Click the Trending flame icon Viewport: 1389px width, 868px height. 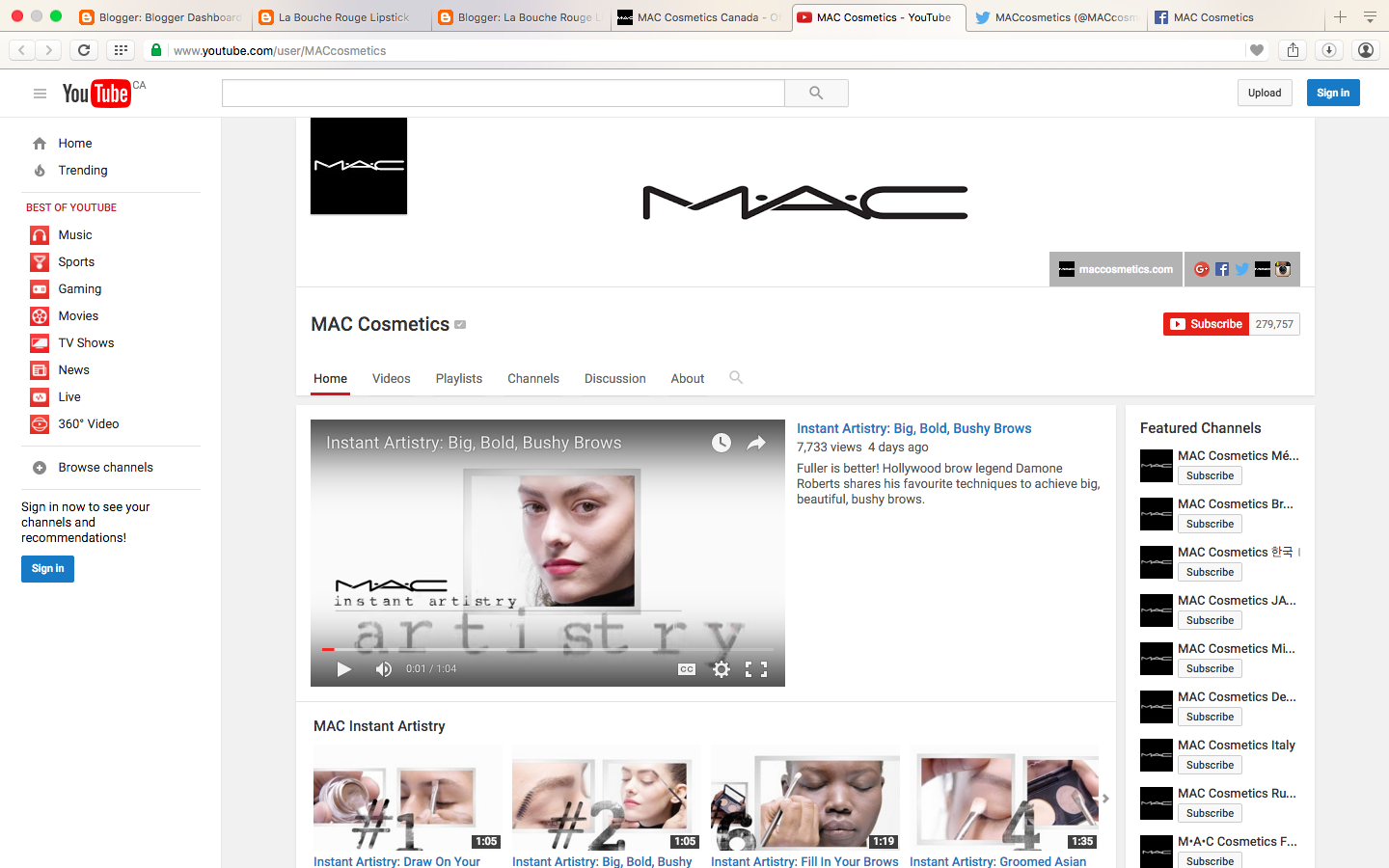pyautogui.click(x=40, y=171)
